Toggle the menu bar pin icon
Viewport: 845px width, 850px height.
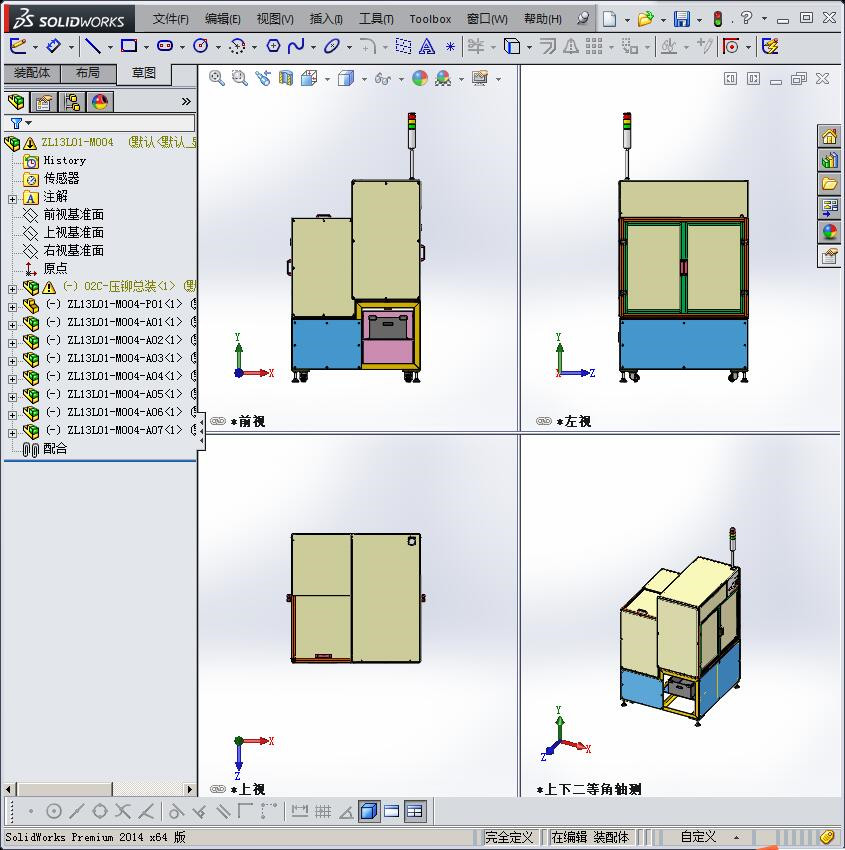(x=583, y=18)
